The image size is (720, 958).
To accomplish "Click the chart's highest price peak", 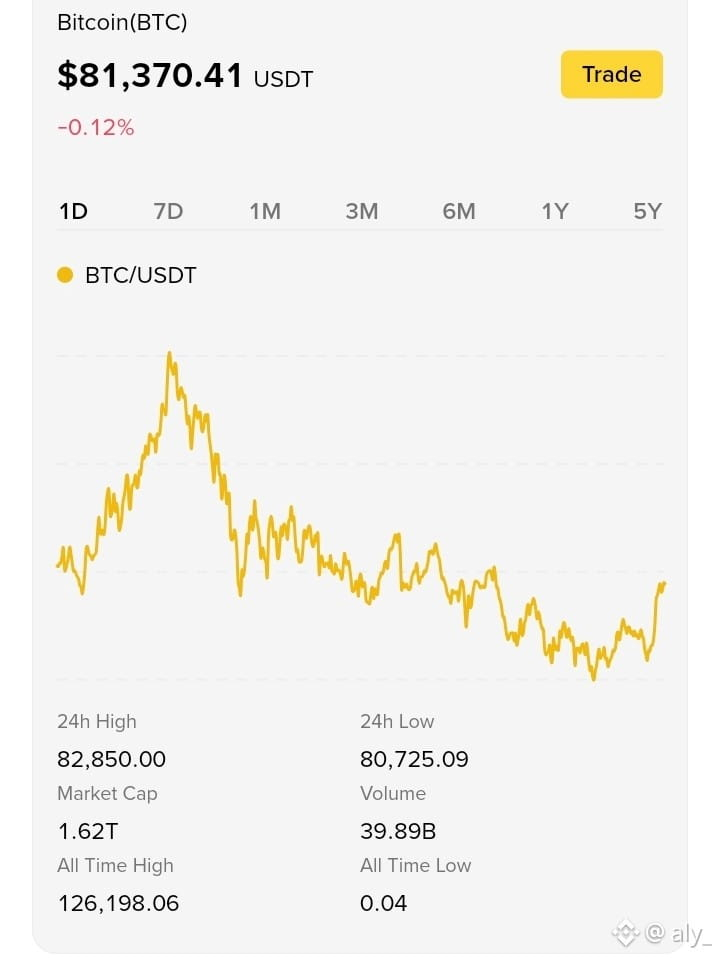I will (169, 354).
